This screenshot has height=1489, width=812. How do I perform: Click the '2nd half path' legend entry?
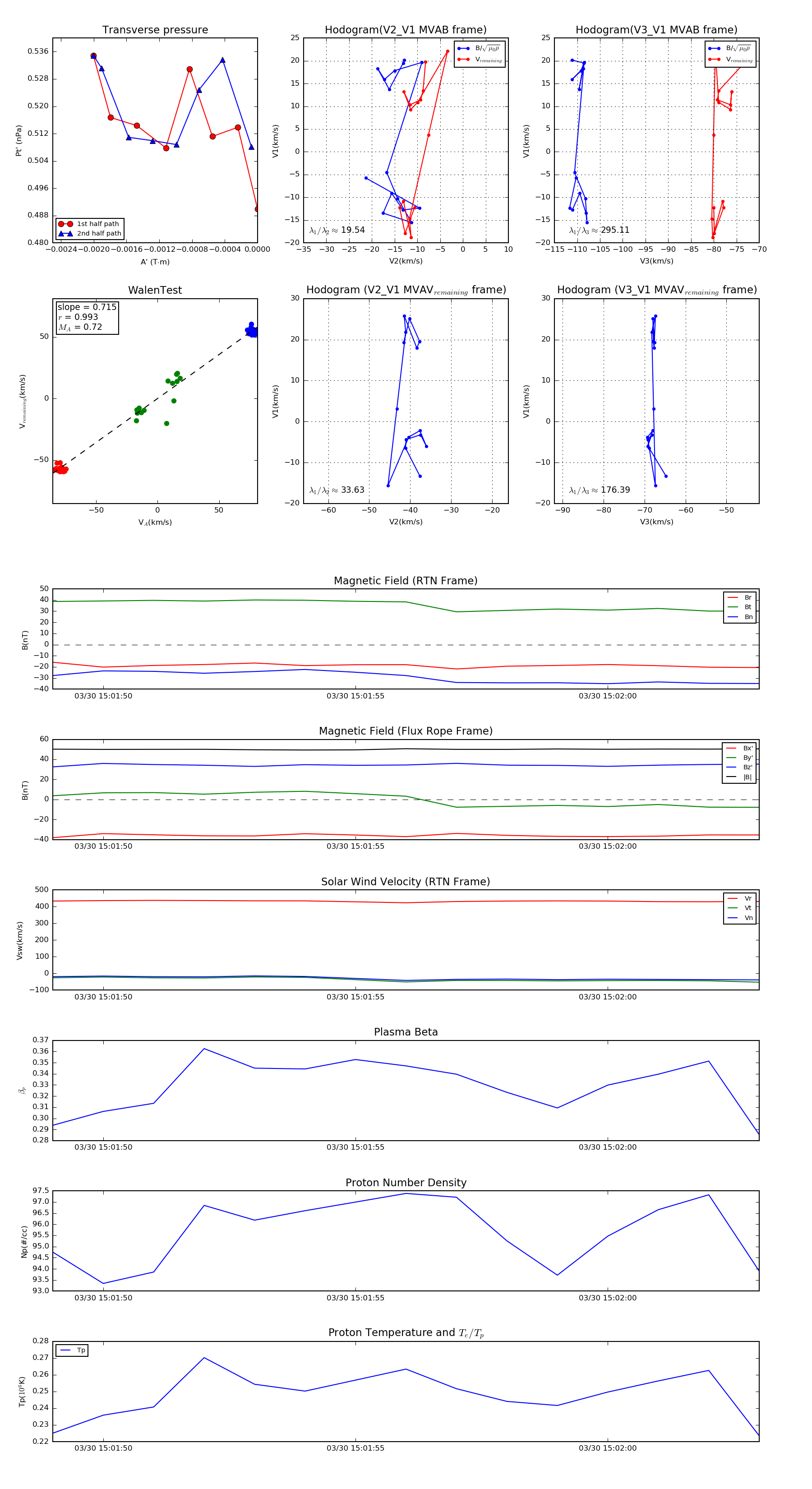[x=90, y=234]
